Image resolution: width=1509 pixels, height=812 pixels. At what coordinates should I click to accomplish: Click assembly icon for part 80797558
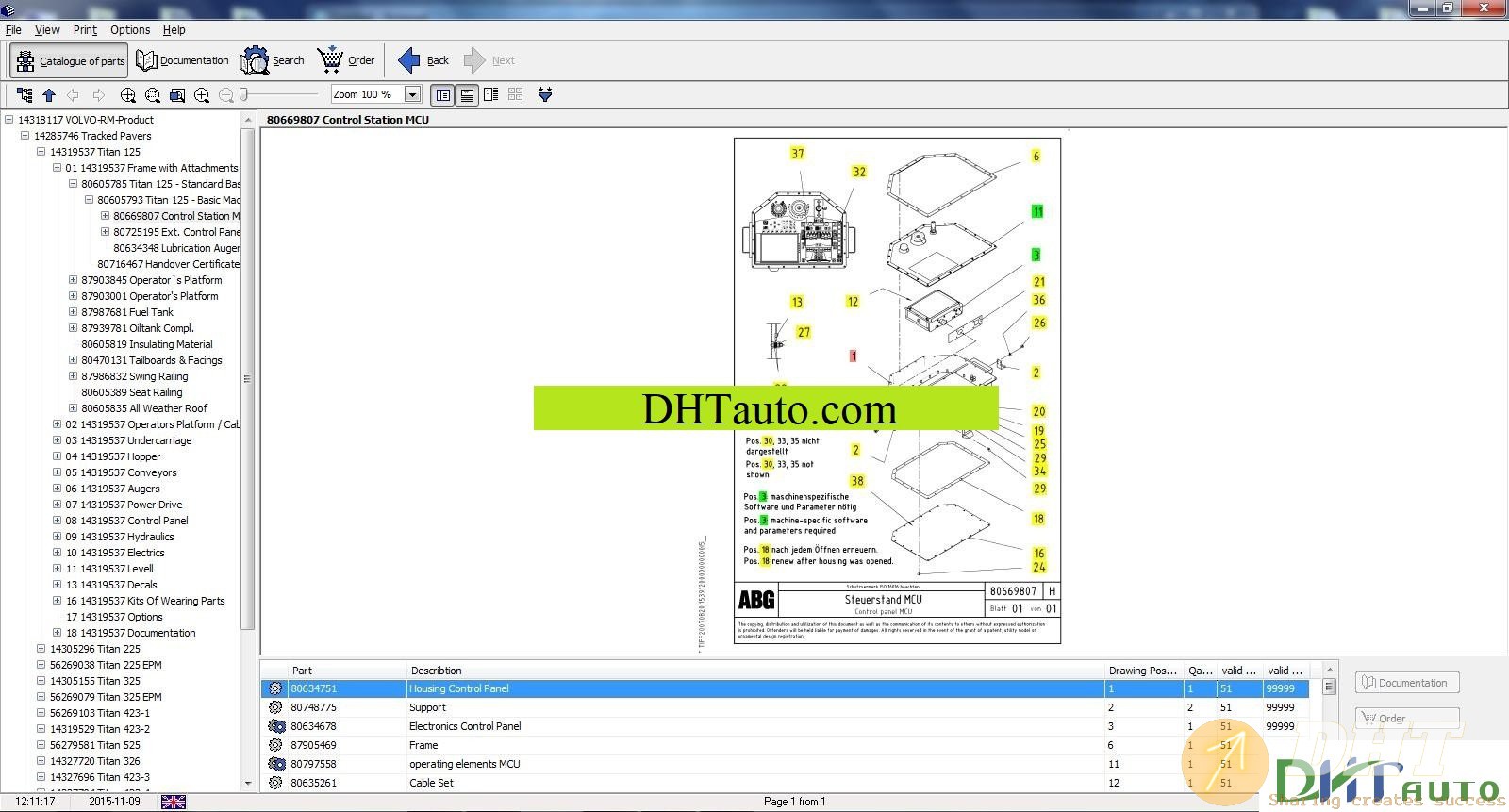[x=275, y=764]
